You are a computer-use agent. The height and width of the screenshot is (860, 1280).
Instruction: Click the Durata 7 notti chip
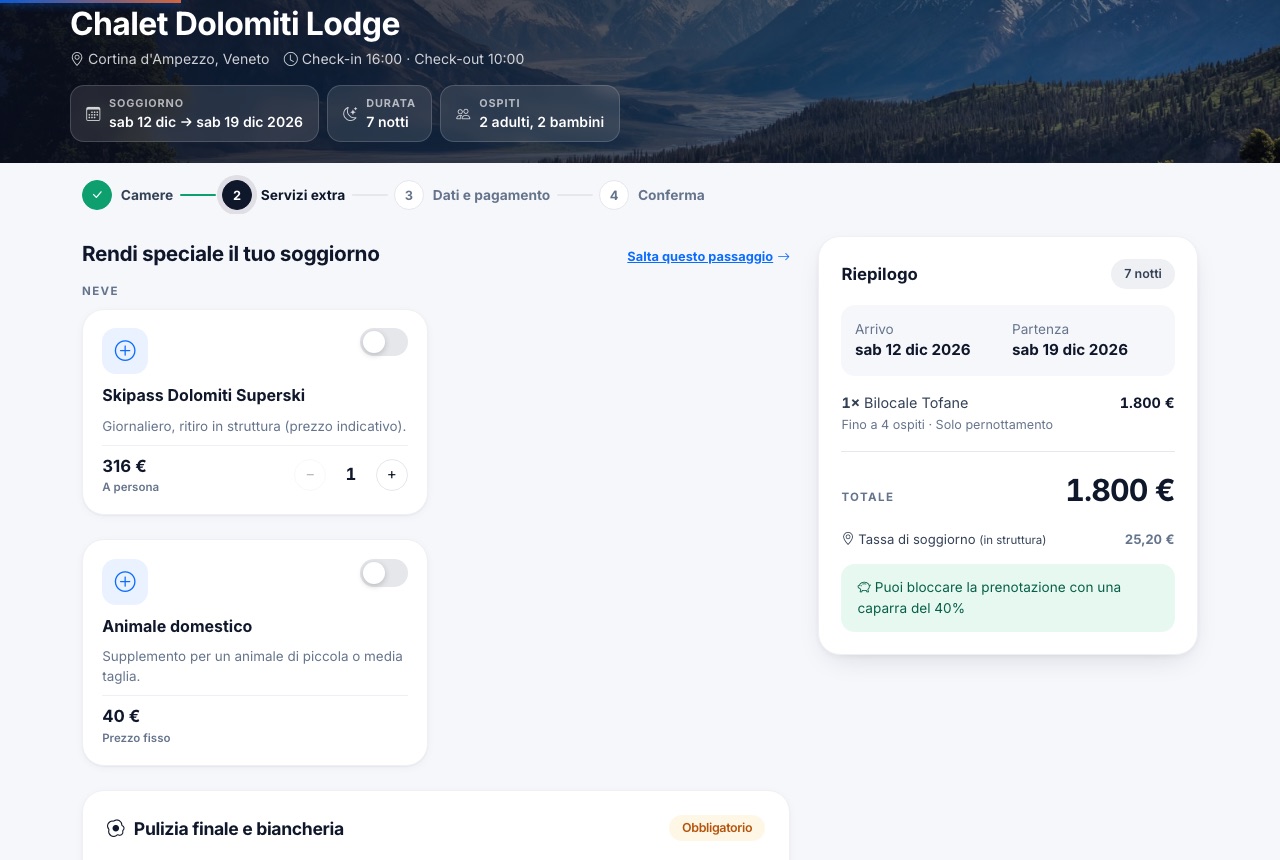[379, 114]
